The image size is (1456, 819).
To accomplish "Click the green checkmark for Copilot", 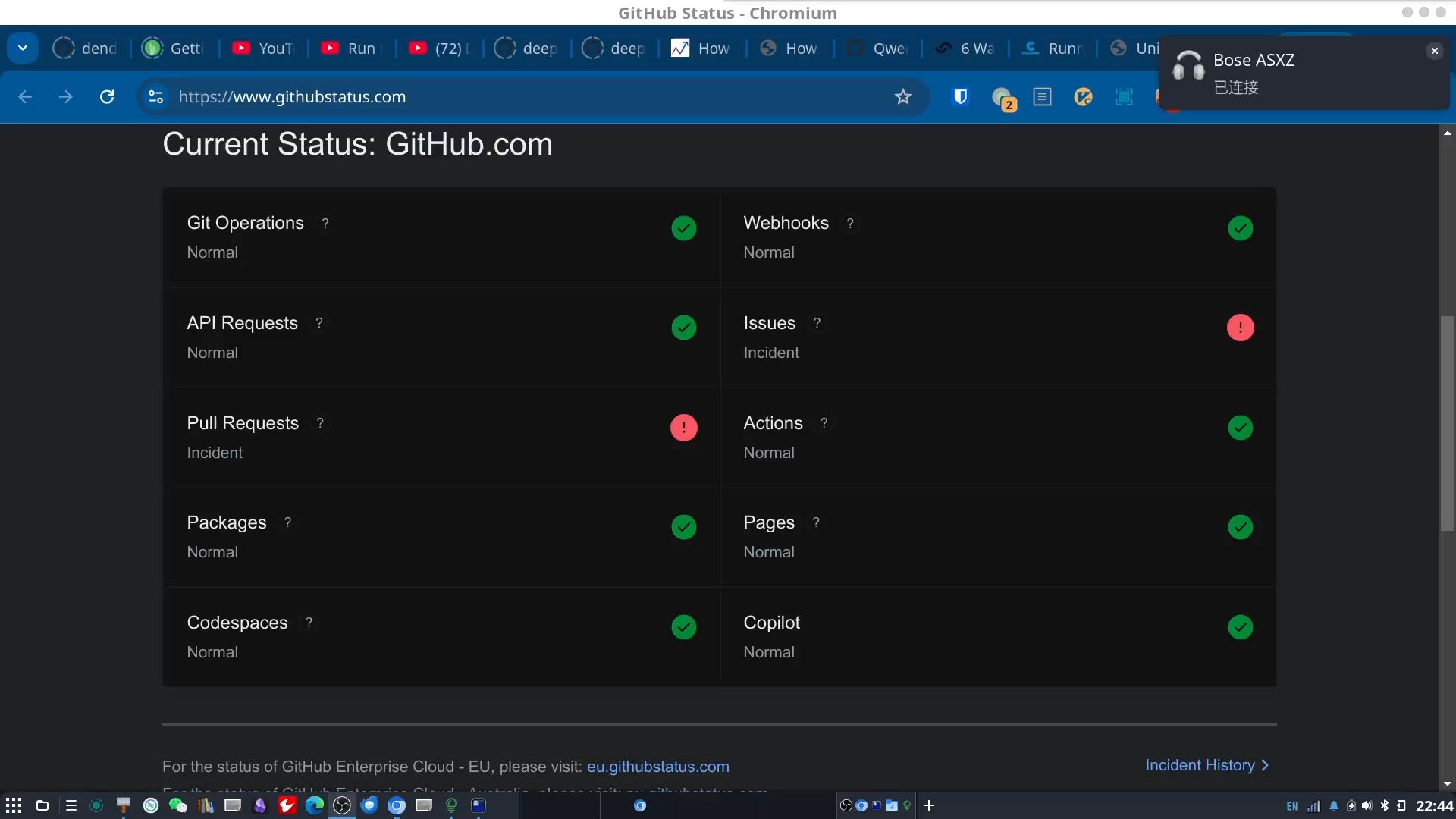I will tap(1240, 627).
